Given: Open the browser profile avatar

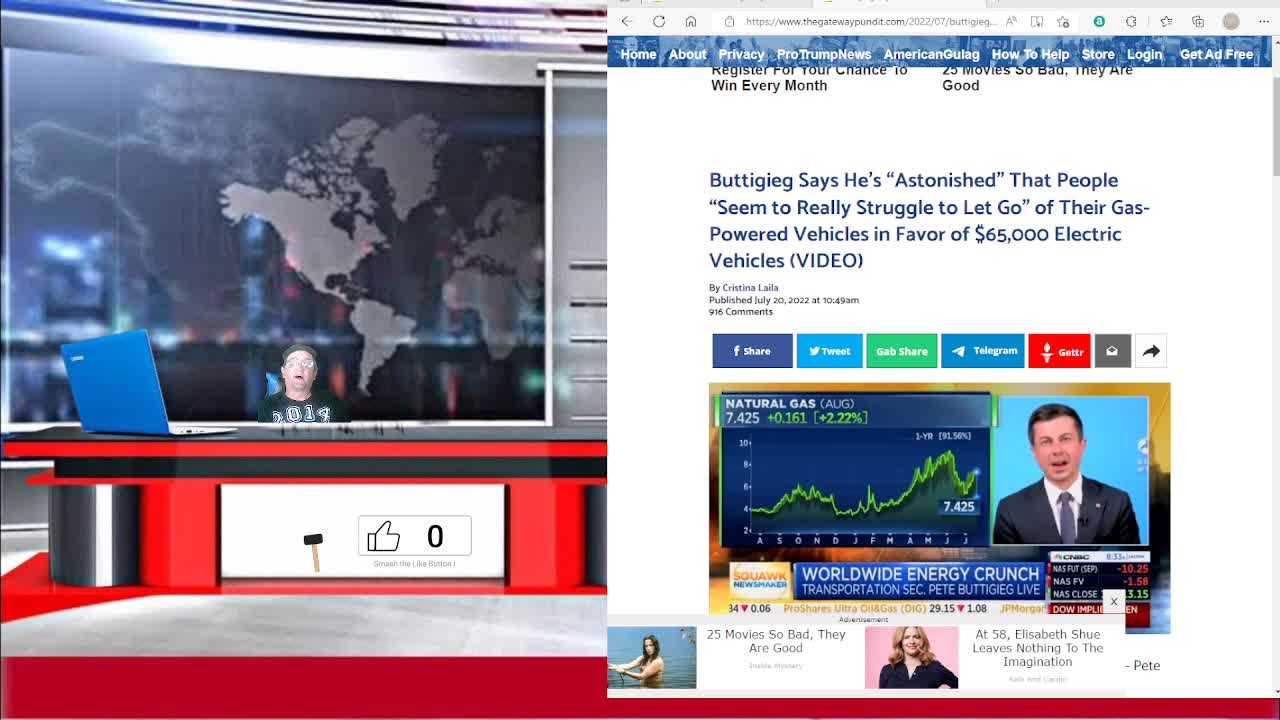Looking at the screenshot, I should tap(1231, 21).
